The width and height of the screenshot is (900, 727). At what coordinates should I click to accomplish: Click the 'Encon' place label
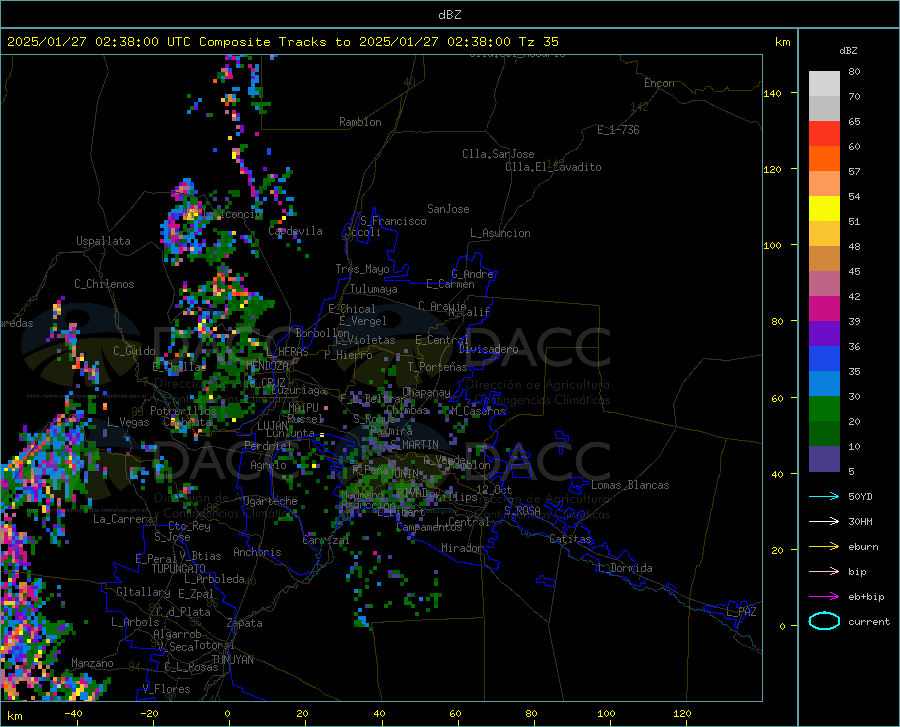659,83
